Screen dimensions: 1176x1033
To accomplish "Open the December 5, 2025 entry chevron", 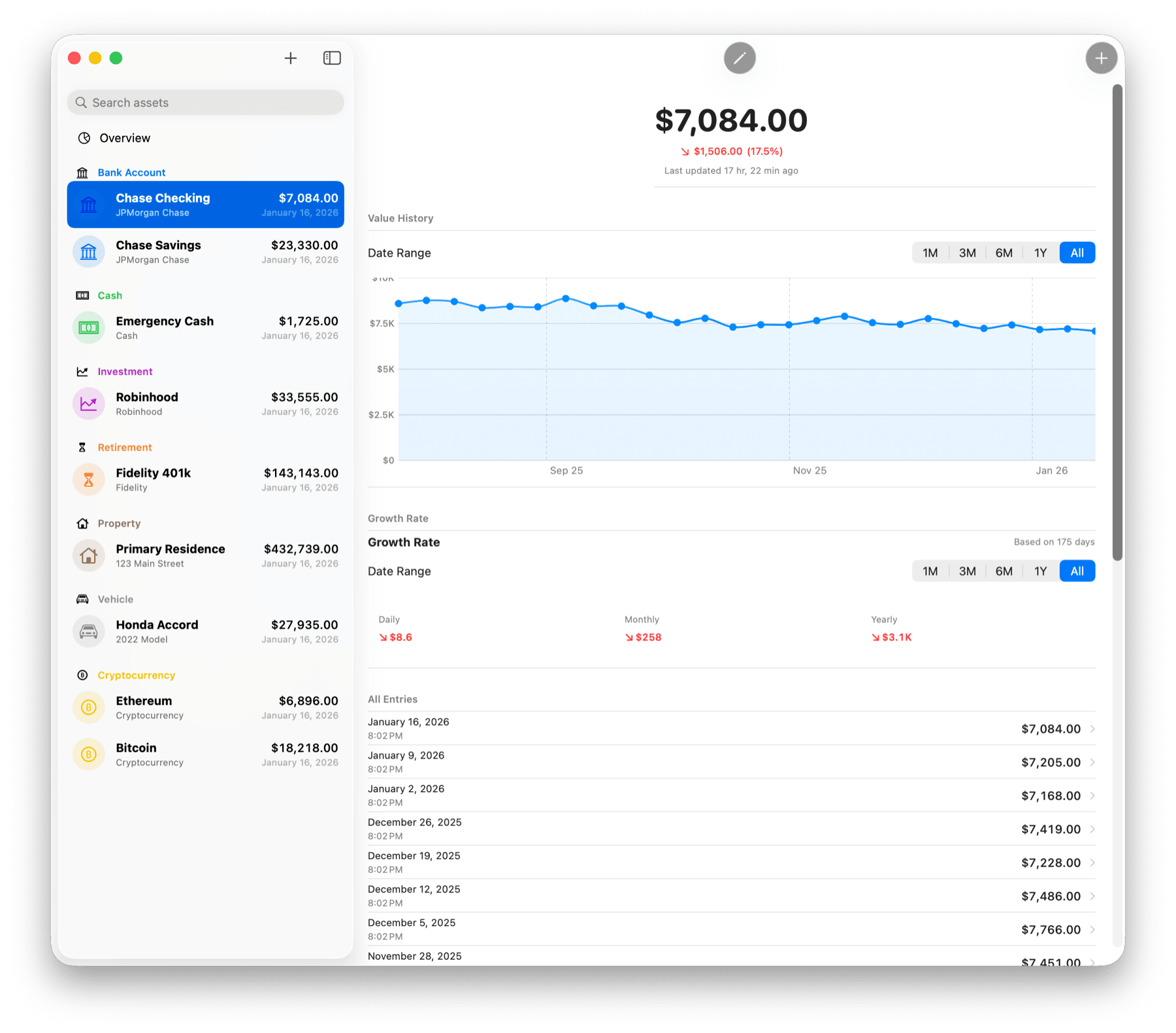I will [1092, 930].
